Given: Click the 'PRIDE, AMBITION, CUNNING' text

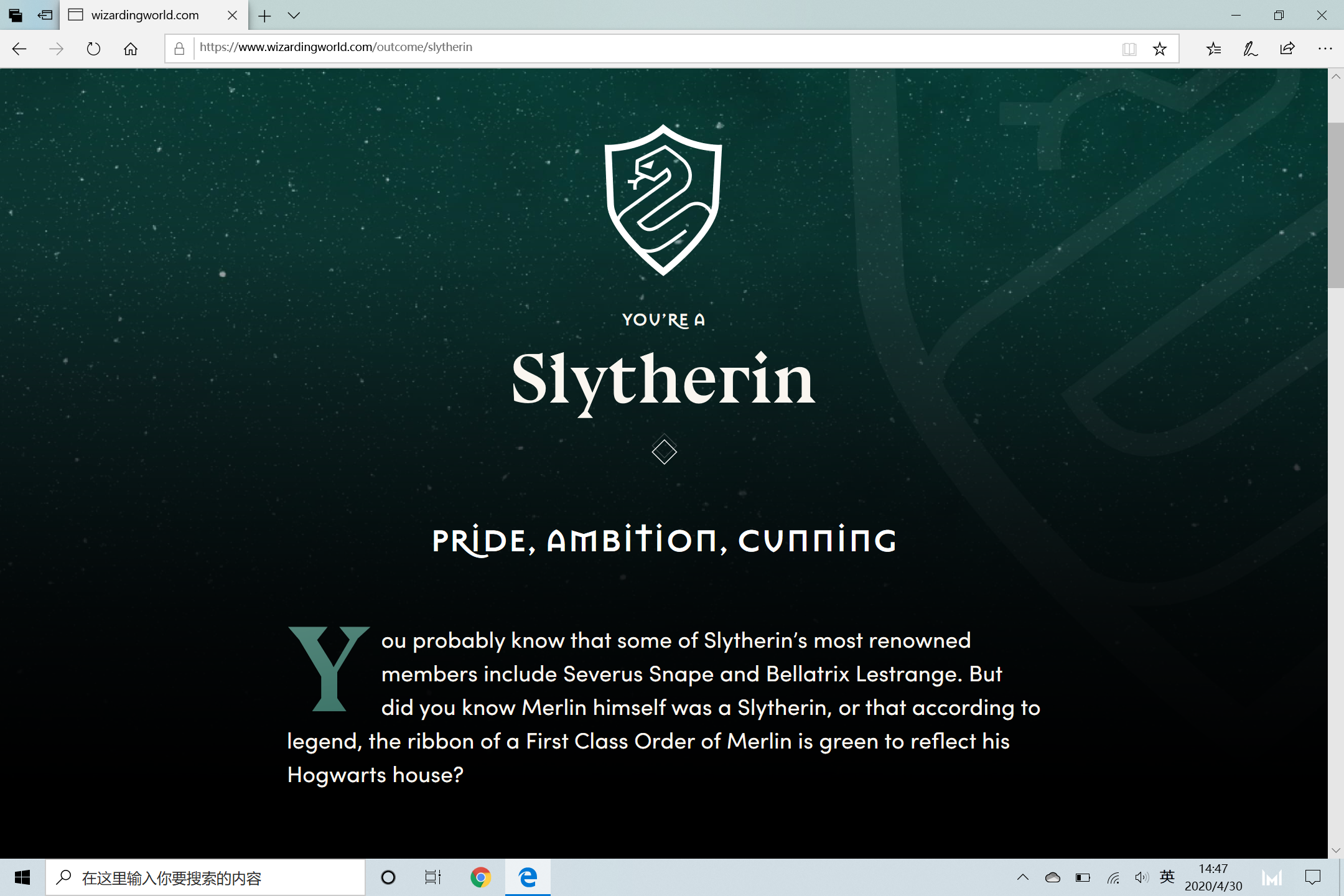Looking at the screenshot, I should 664,540.
